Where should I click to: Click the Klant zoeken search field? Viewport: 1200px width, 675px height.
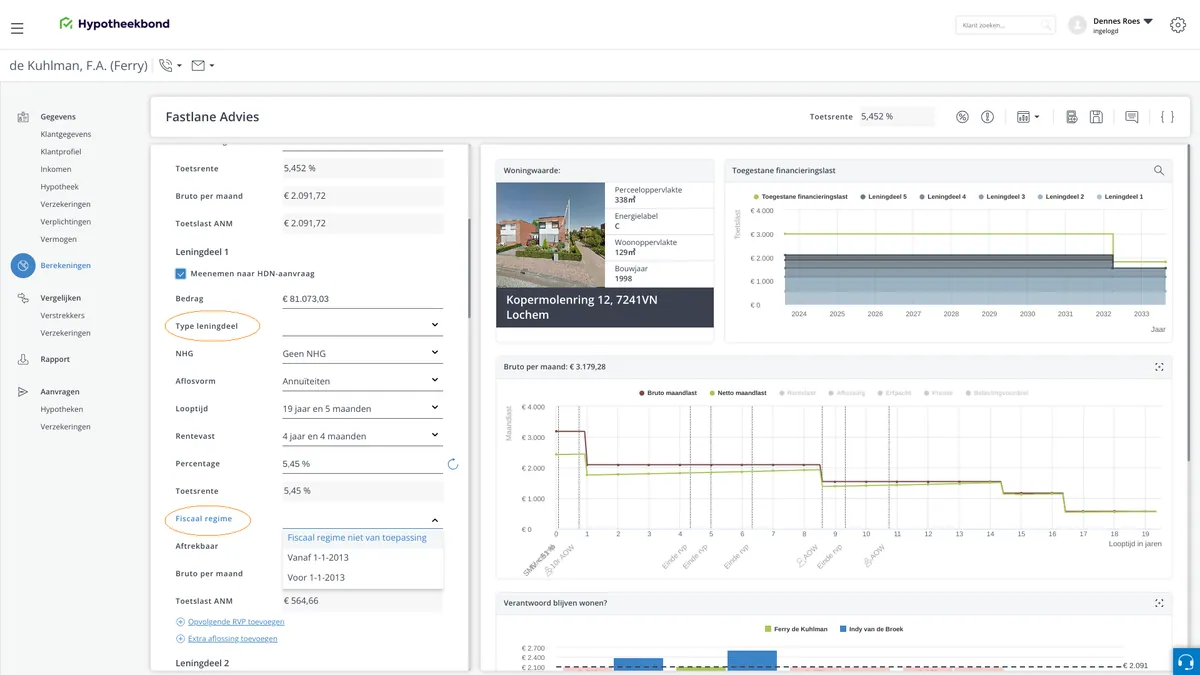(1005, 25)
